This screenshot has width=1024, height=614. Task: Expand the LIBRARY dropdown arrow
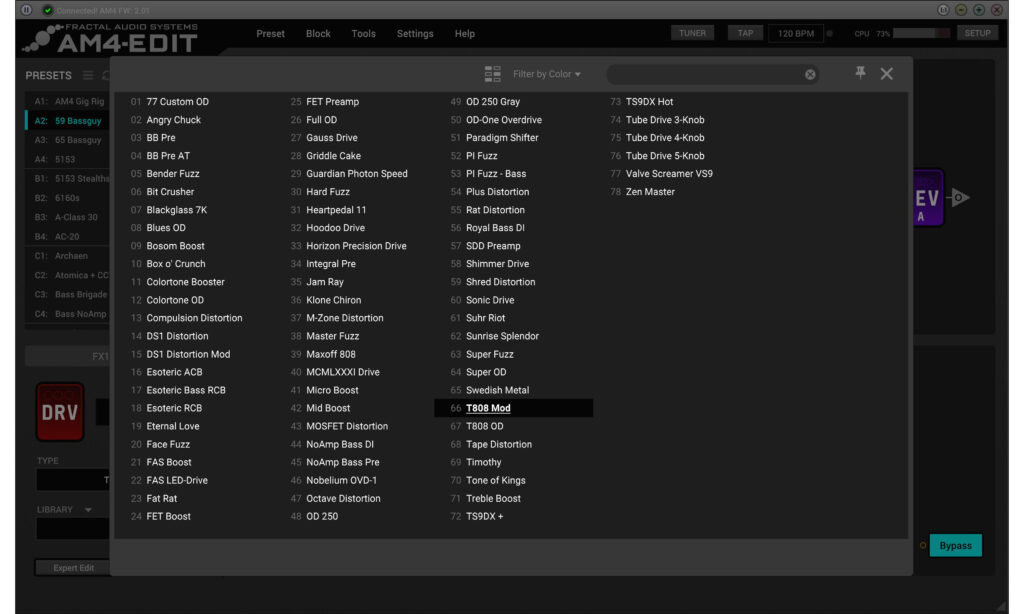[88, 509]
